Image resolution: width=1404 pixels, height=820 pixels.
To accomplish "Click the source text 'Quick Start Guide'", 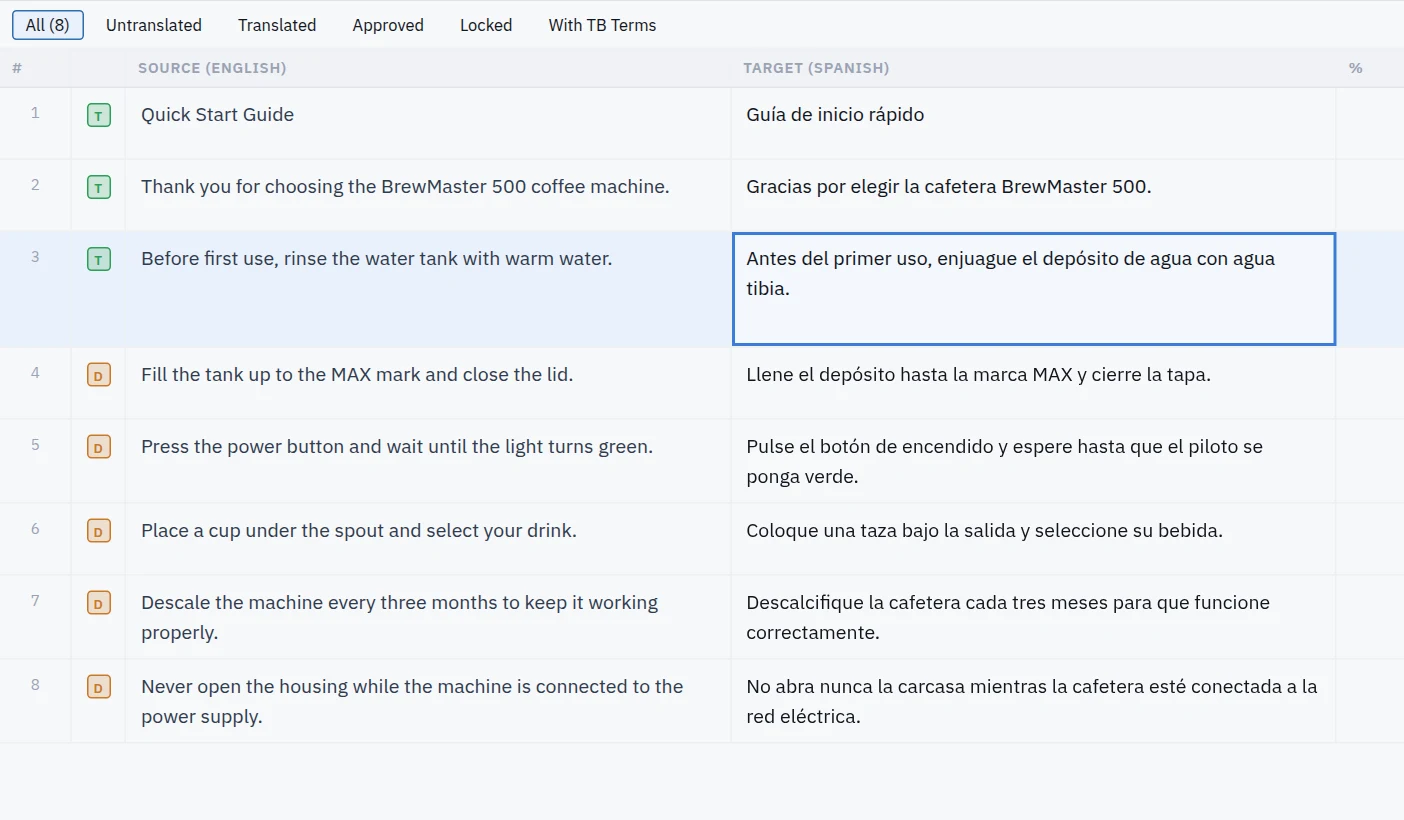I will (x=217, y=114).
